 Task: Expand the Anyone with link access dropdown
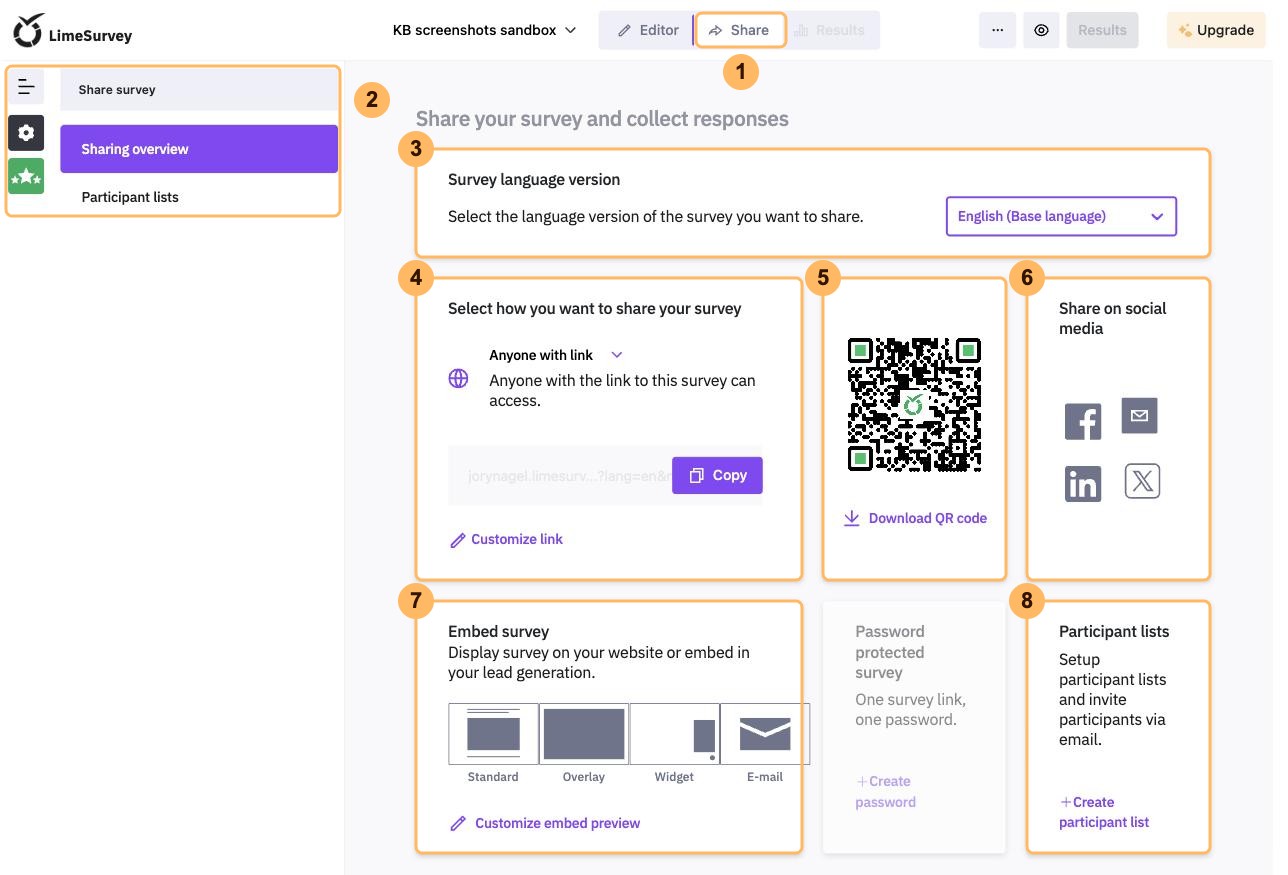point(556,355)
